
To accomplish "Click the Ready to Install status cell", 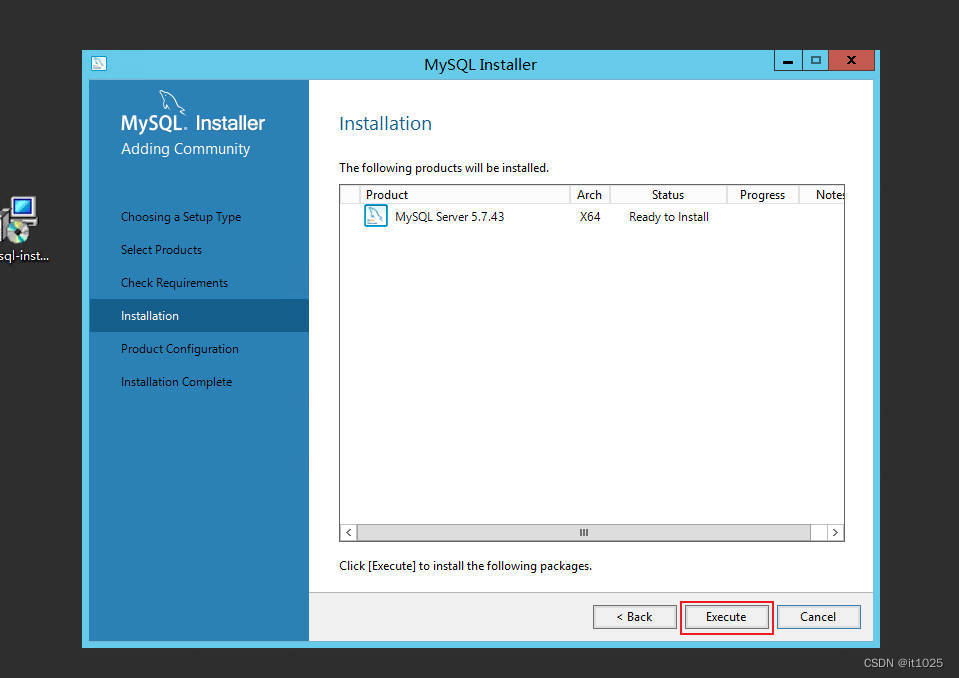I will tap(669, 217).
